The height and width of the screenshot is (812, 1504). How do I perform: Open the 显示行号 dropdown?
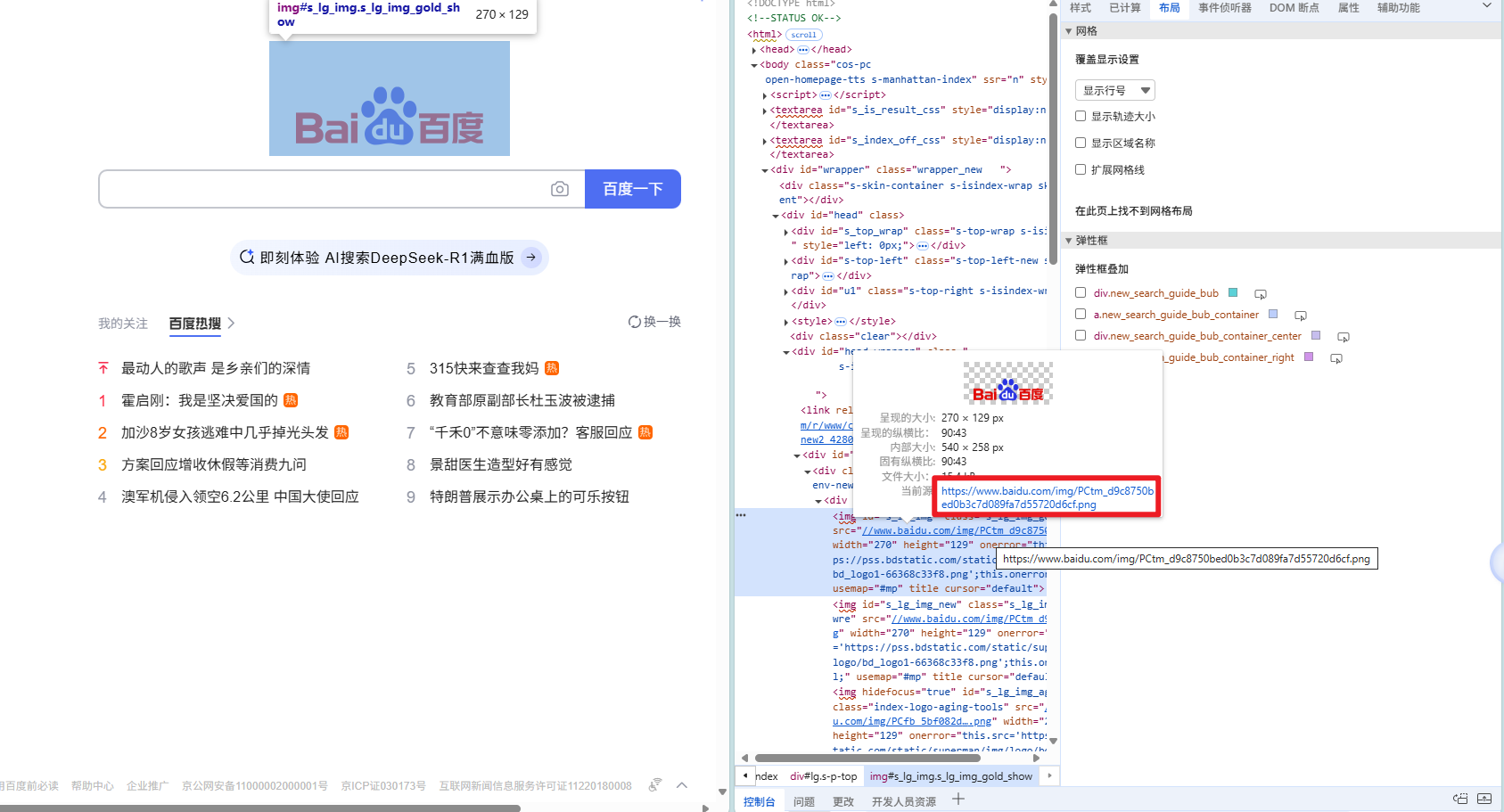pos(1115,90)
